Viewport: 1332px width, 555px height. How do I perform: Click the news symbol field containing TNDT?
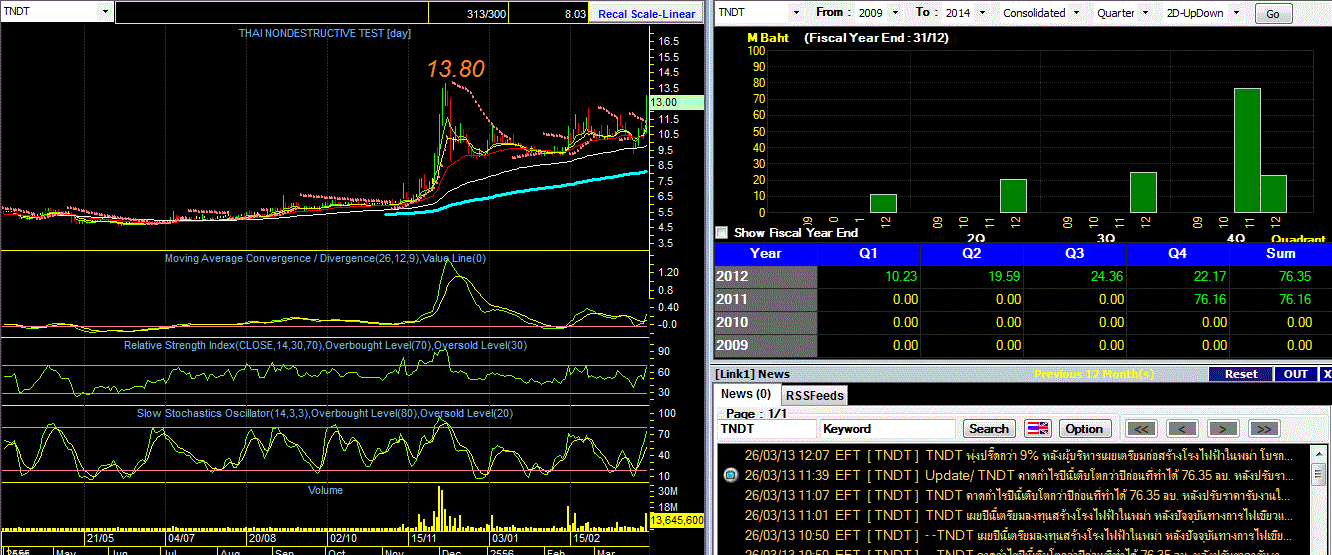[x=767, y=428]
